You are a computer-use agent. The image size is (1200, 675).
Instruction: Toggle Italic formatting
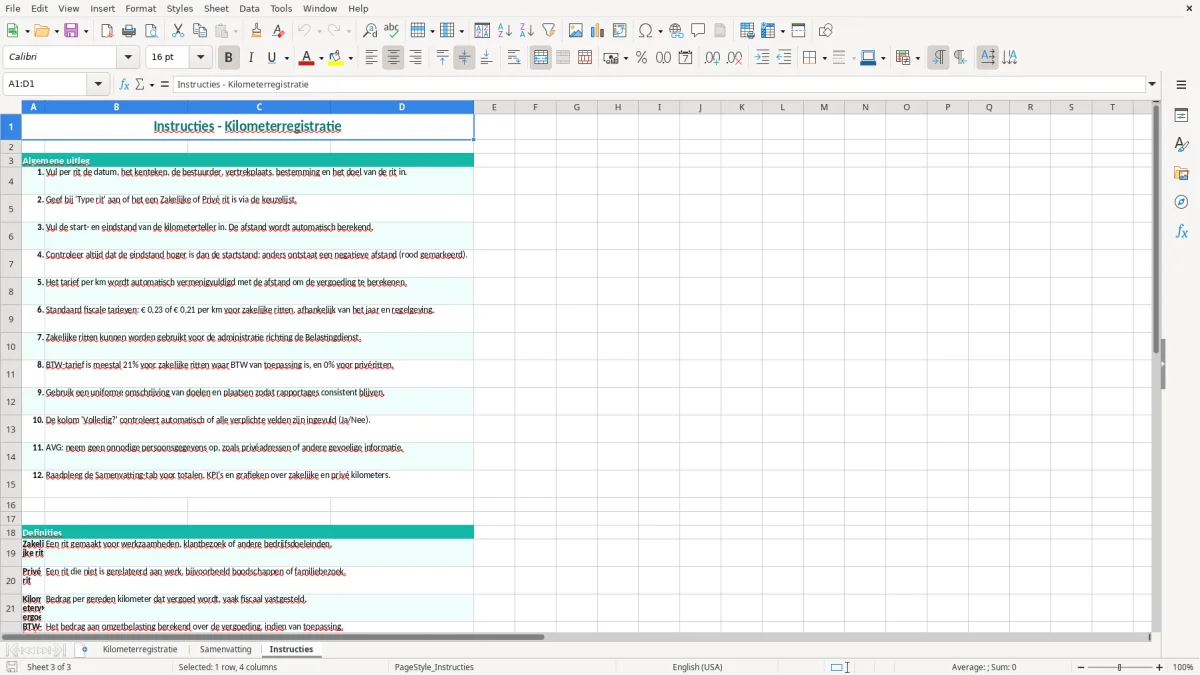click(251, 58)
